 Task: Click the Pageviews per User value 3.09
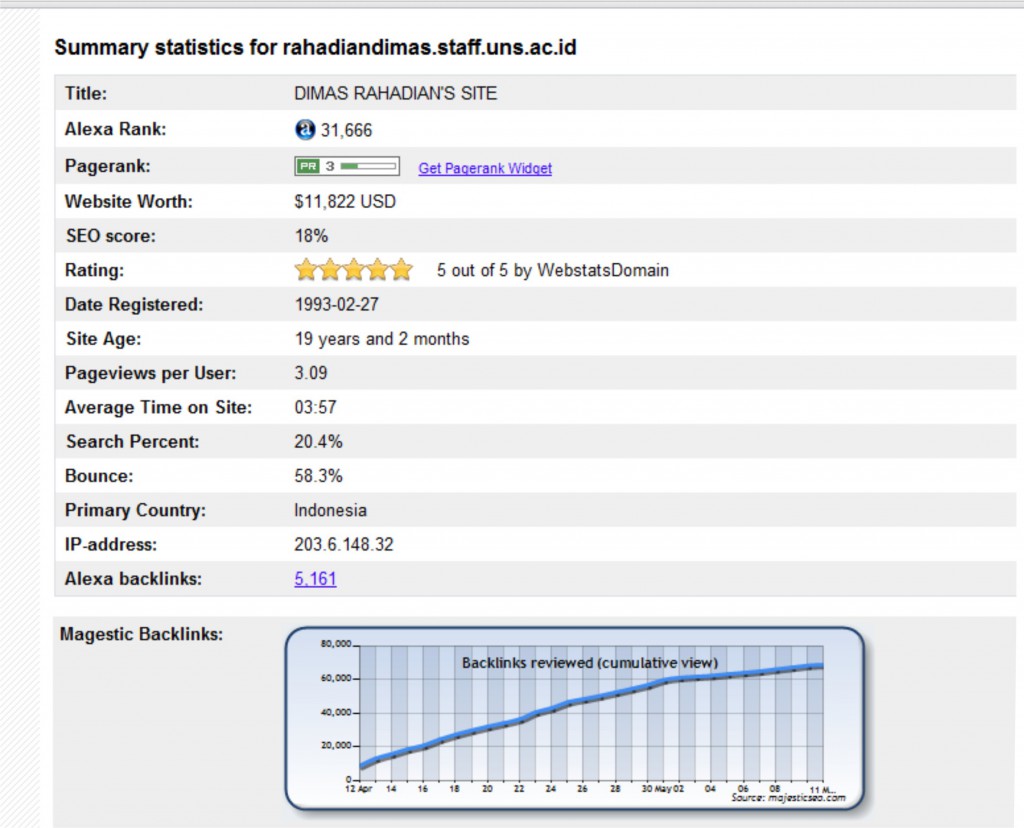coord(311,373)
